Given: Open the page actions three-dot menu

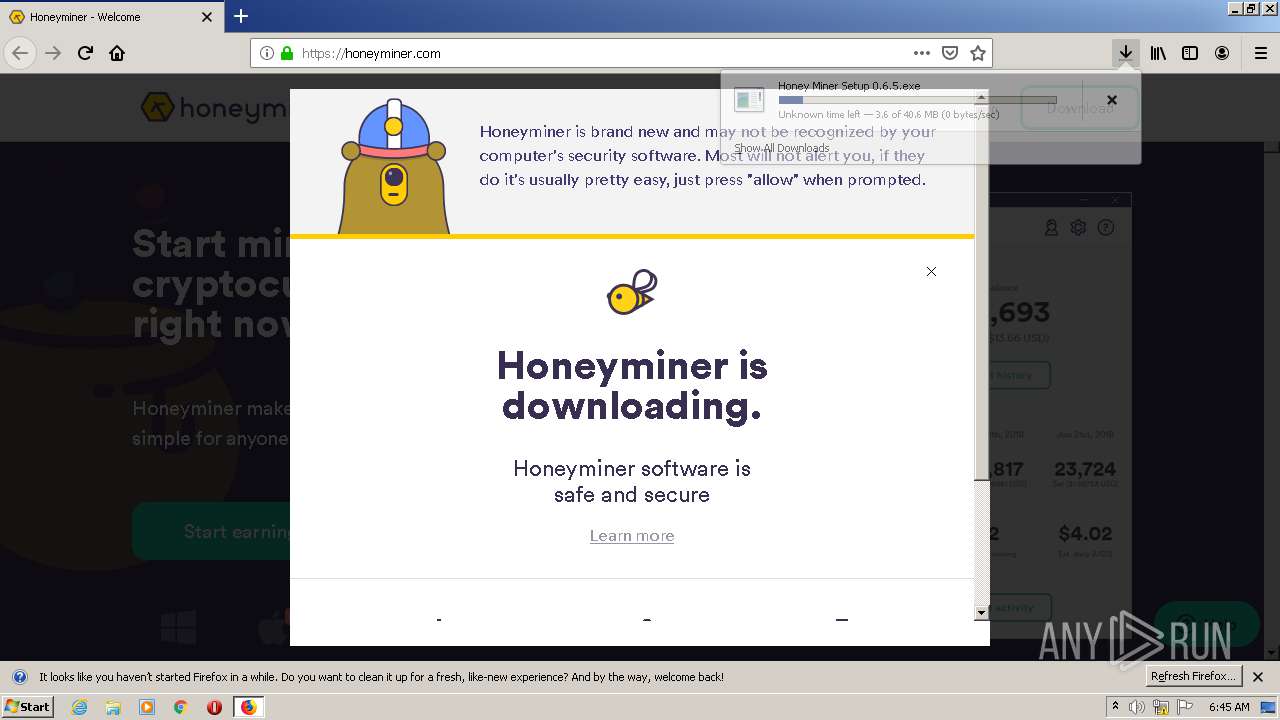Looking at the screenshot, I should coord(922,53).
